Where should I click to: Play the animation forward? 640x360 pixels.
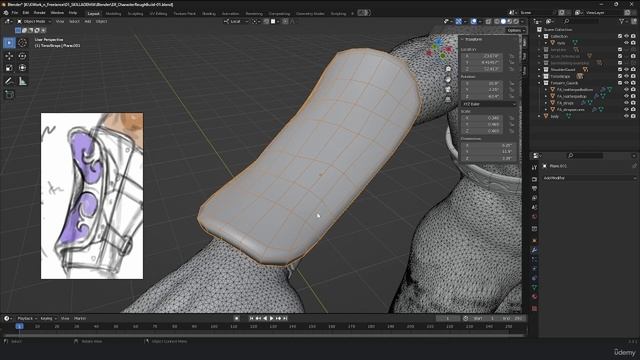272,318
